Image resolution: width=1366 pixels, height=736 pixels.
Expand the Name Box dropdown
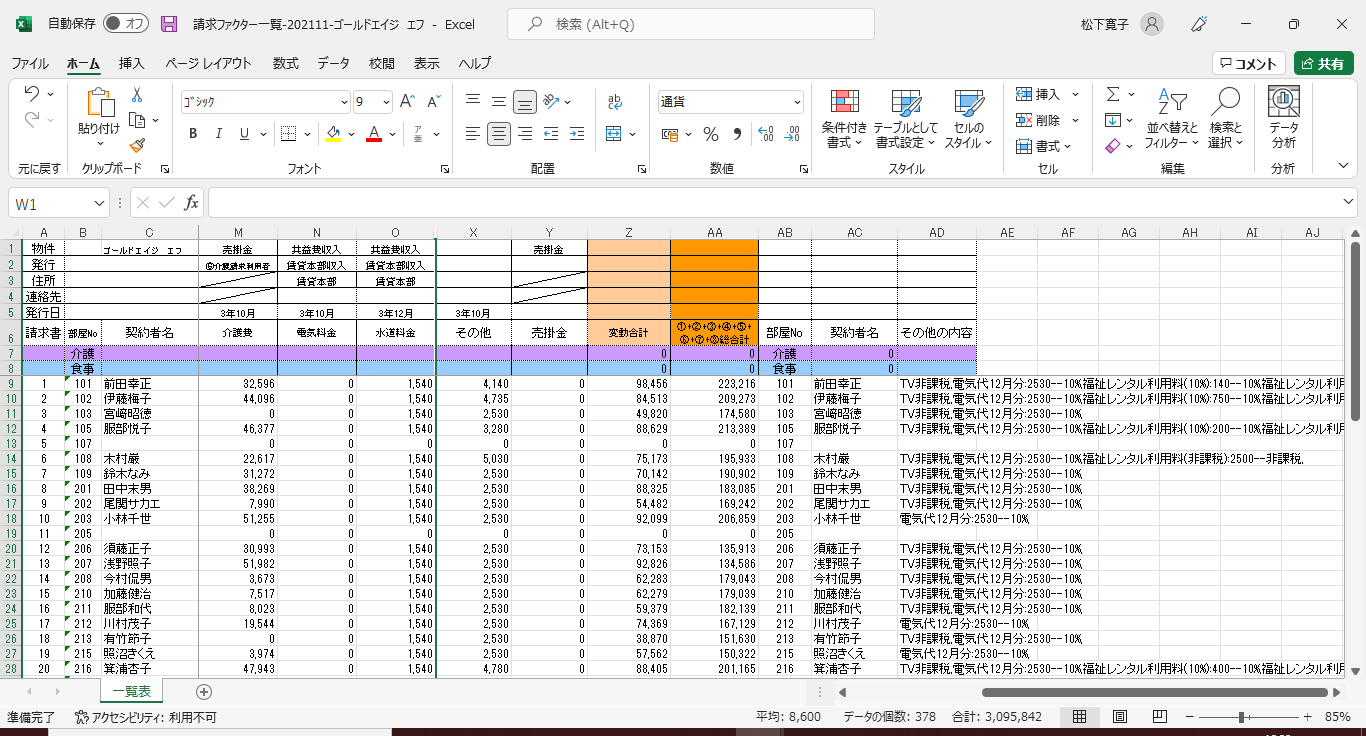pyautogui.click(x=99, y=203)
